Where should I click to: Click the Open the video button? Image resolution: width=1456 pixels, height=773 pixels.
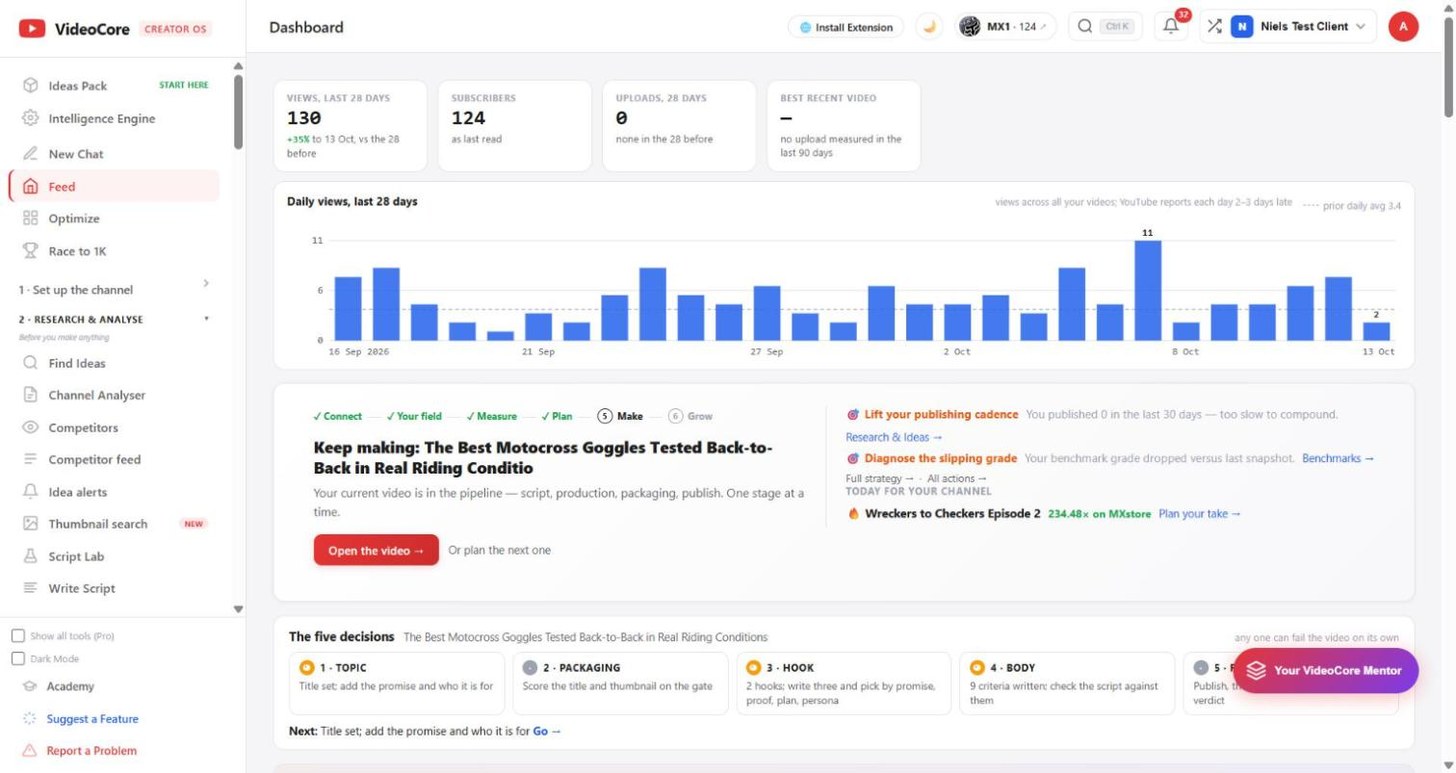pyautogui.click(x=376, y=550)
